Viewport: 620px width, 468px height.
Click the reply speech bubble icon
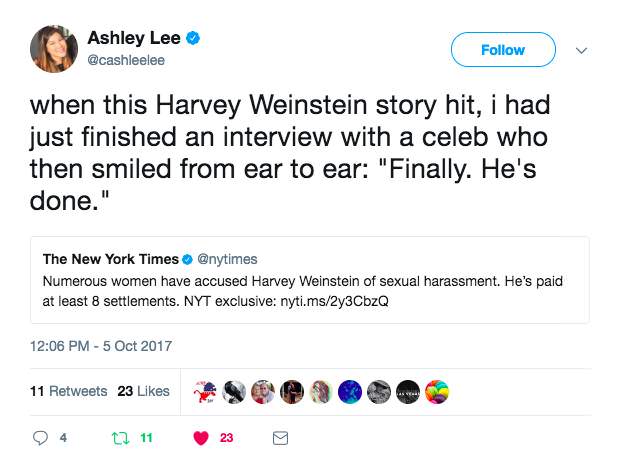point(42,438)
